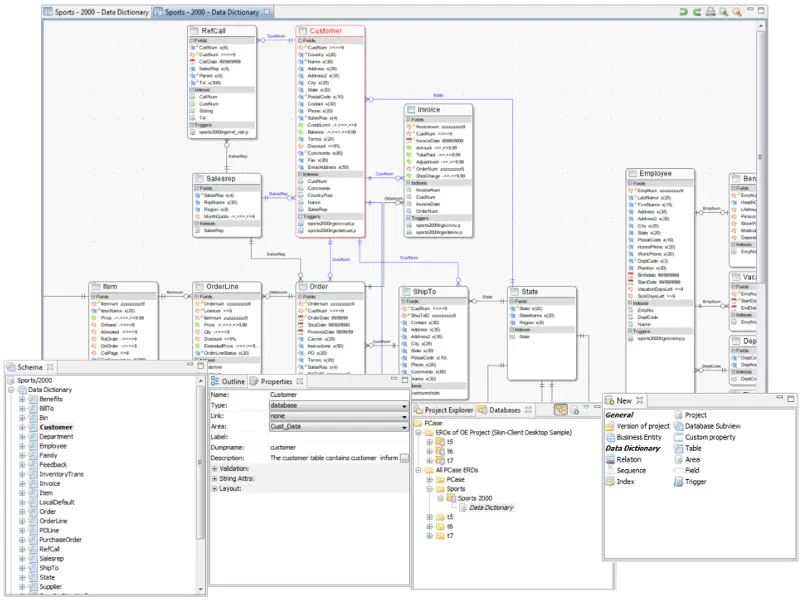Create a new Field
This screenshot has height=600, width=805.
(x=687, y=470)
